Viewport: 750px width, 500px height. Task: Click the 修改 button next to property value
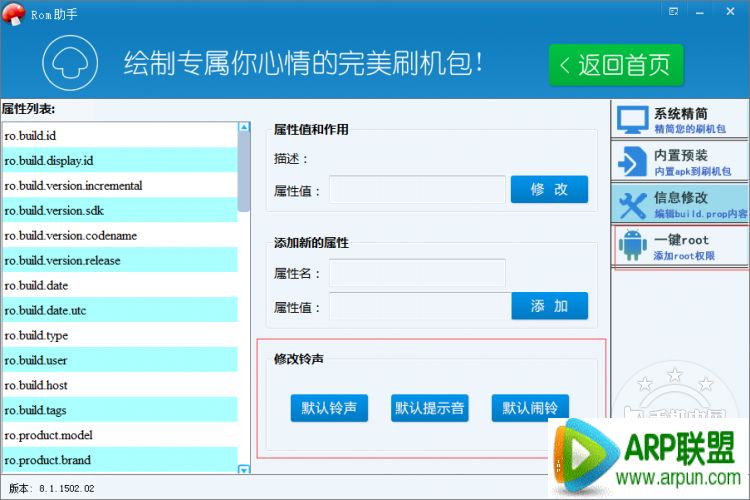click(549, 190)
